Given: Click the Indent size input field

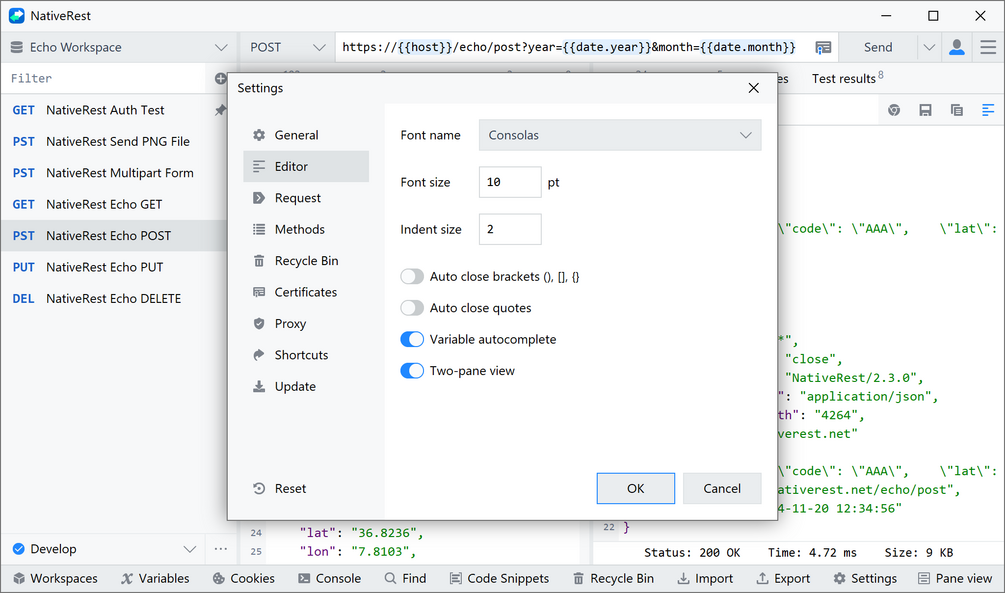Looking at the screenshot, I should (510, 230).
